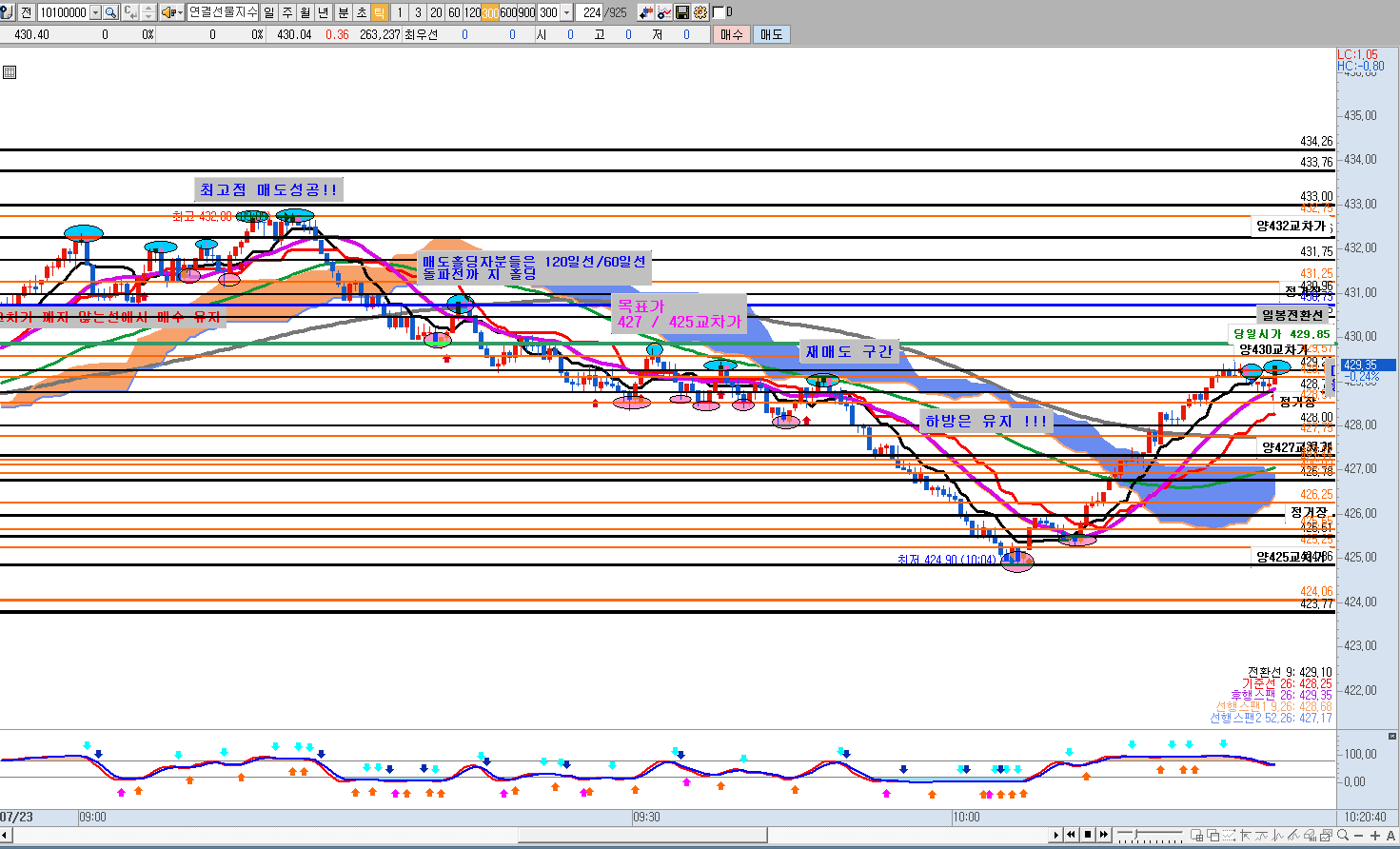The image size is (1400, 849).
Task: Select interval 600 button
Action: (x=508, y=12)
